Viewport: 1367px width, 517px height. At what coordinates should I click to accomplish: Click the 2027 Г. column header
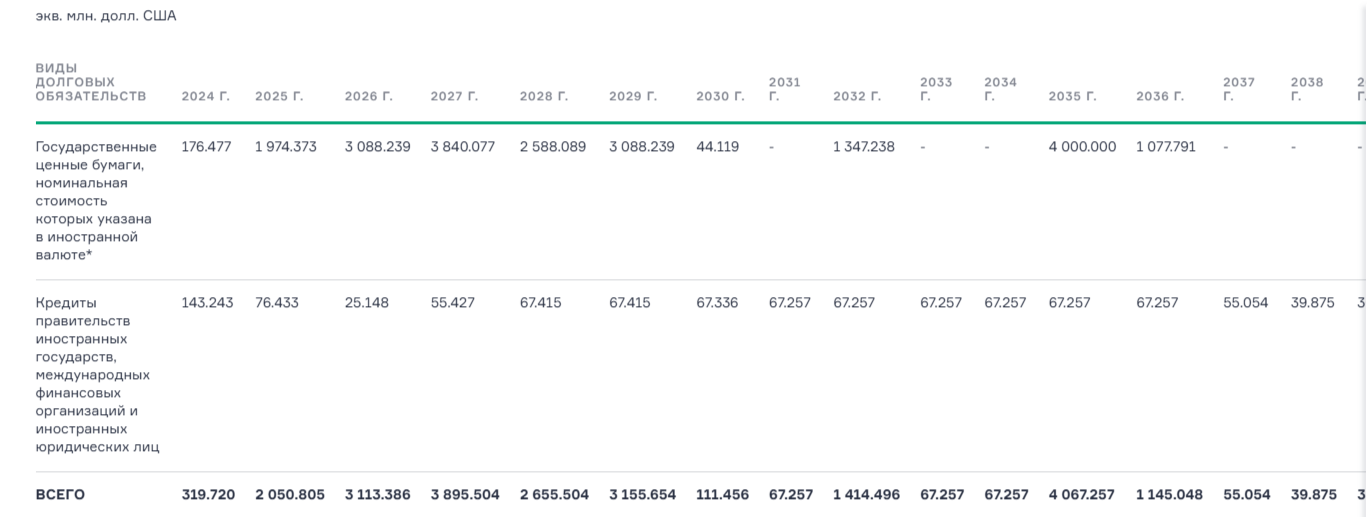tap(454, 97)
